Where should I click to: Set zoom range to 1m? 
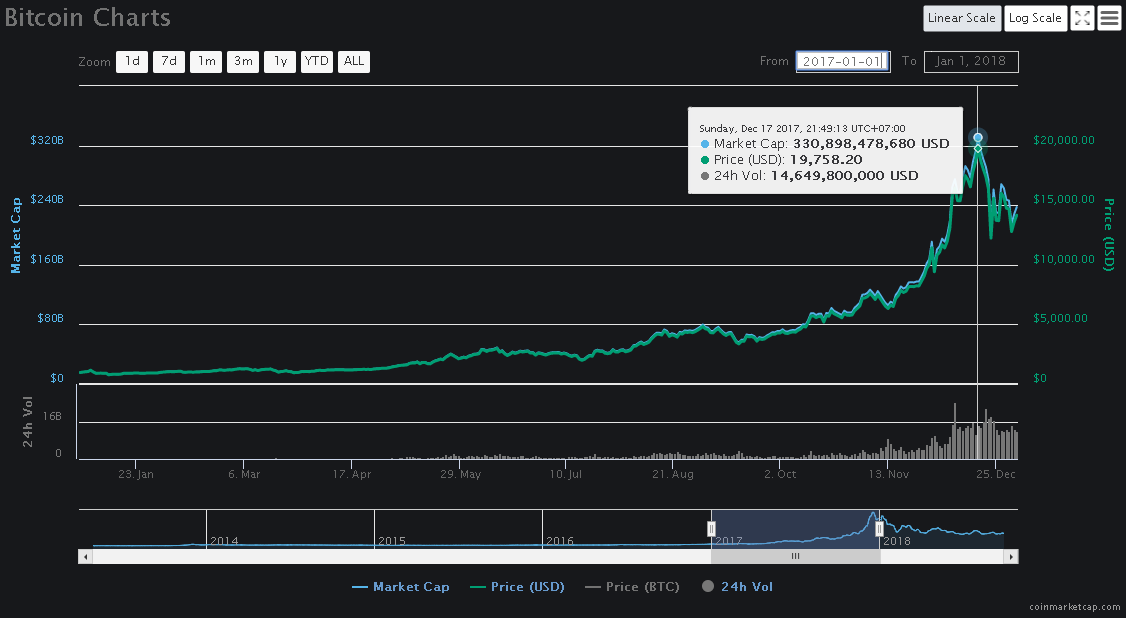click(x=206, y=61)
